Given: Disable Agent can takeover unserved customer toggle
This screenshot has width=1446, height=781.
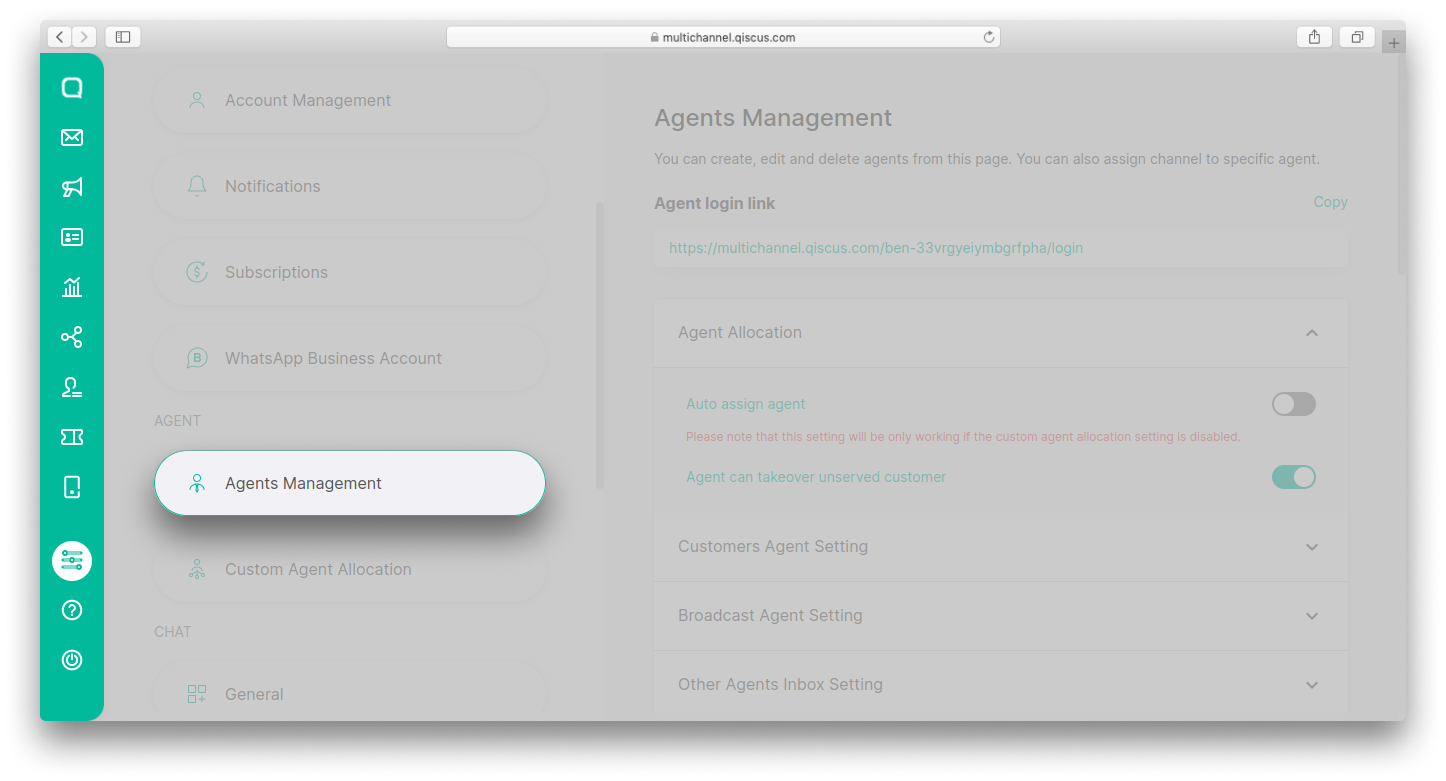Looking at the screenshot, I should (1294, 477).
